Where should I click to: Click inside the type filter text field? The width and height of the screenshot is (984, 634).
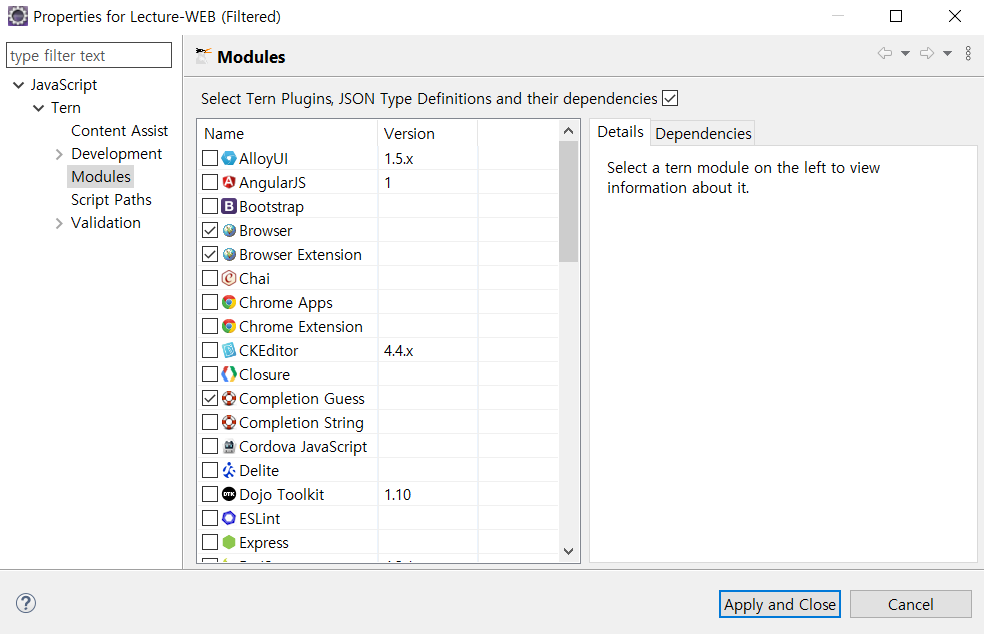click(x=88, y=55)
